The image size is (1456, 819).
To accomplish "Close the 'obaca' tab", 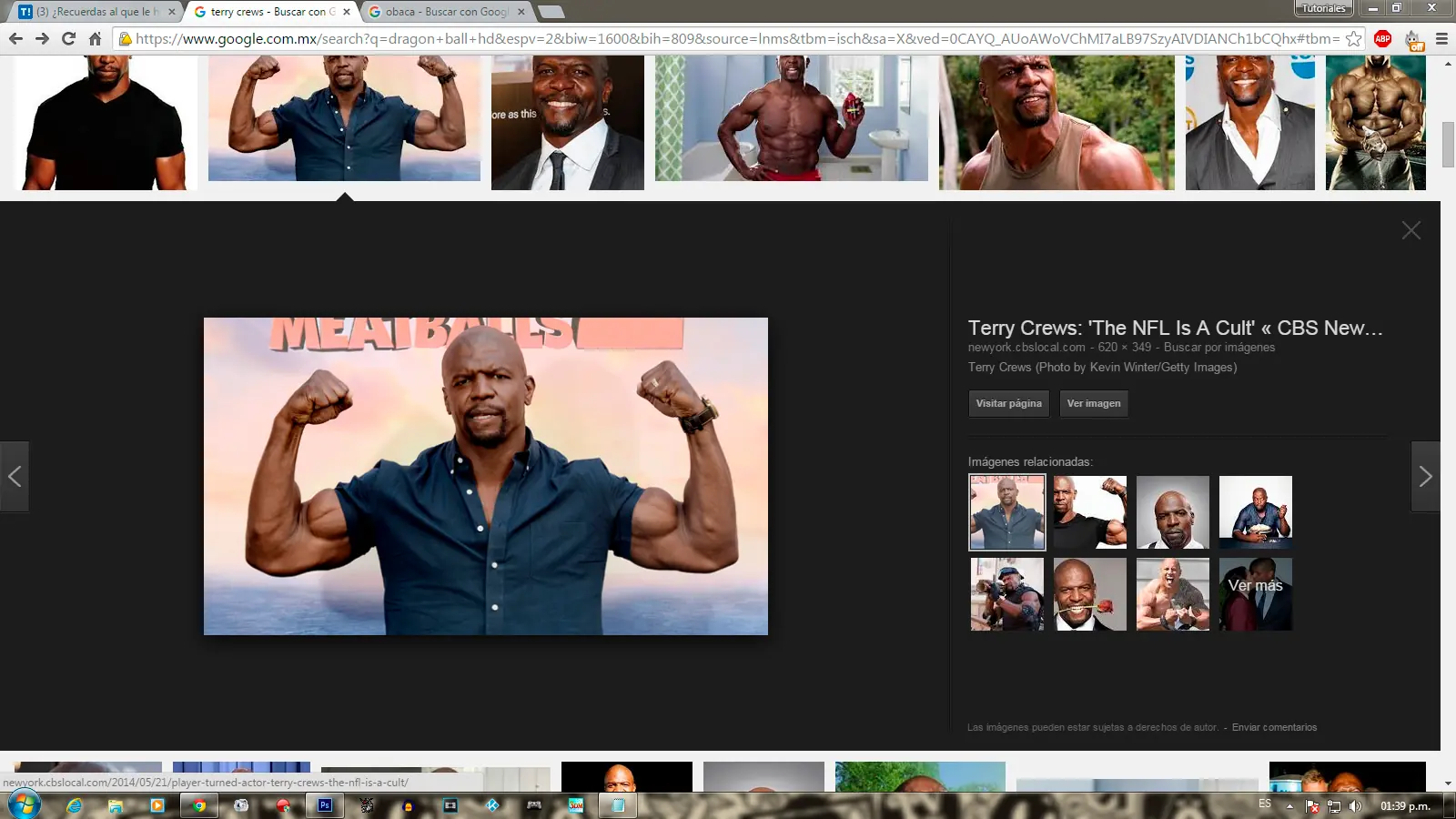I will 521,12.
